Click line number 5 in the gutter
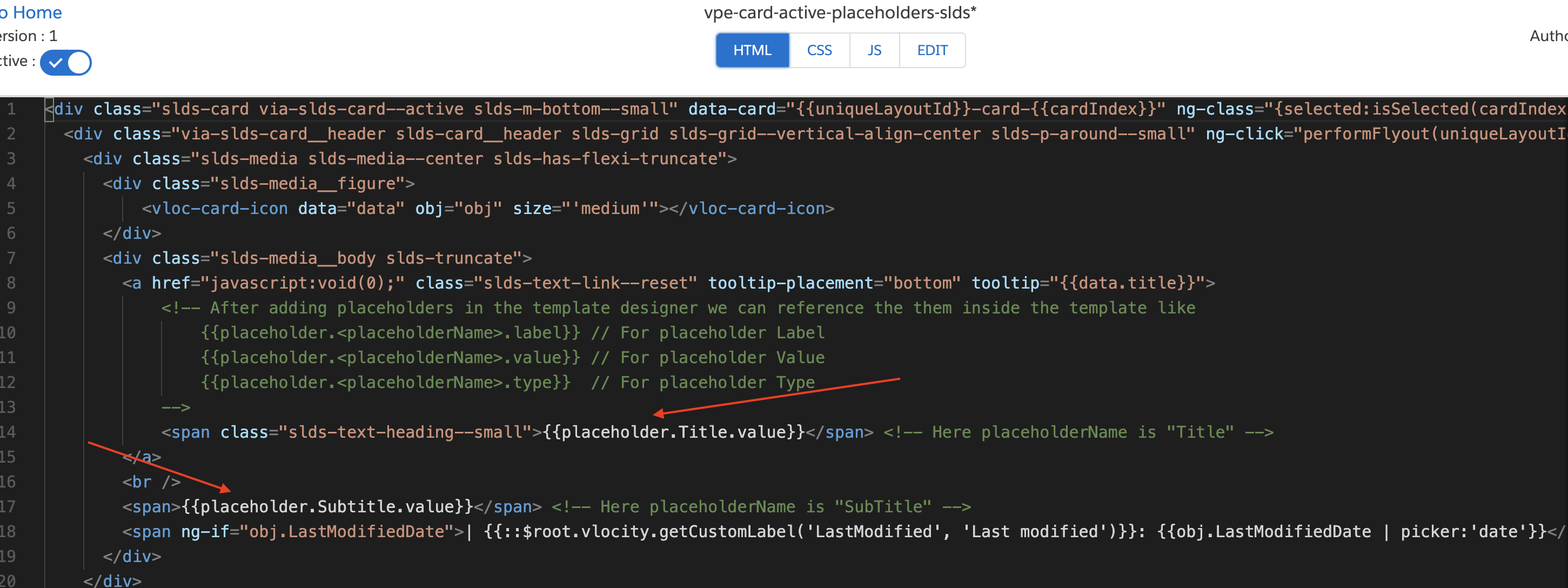Image resolution: width=1568 pixels, height=588 pixels. [x=11, y=208]
